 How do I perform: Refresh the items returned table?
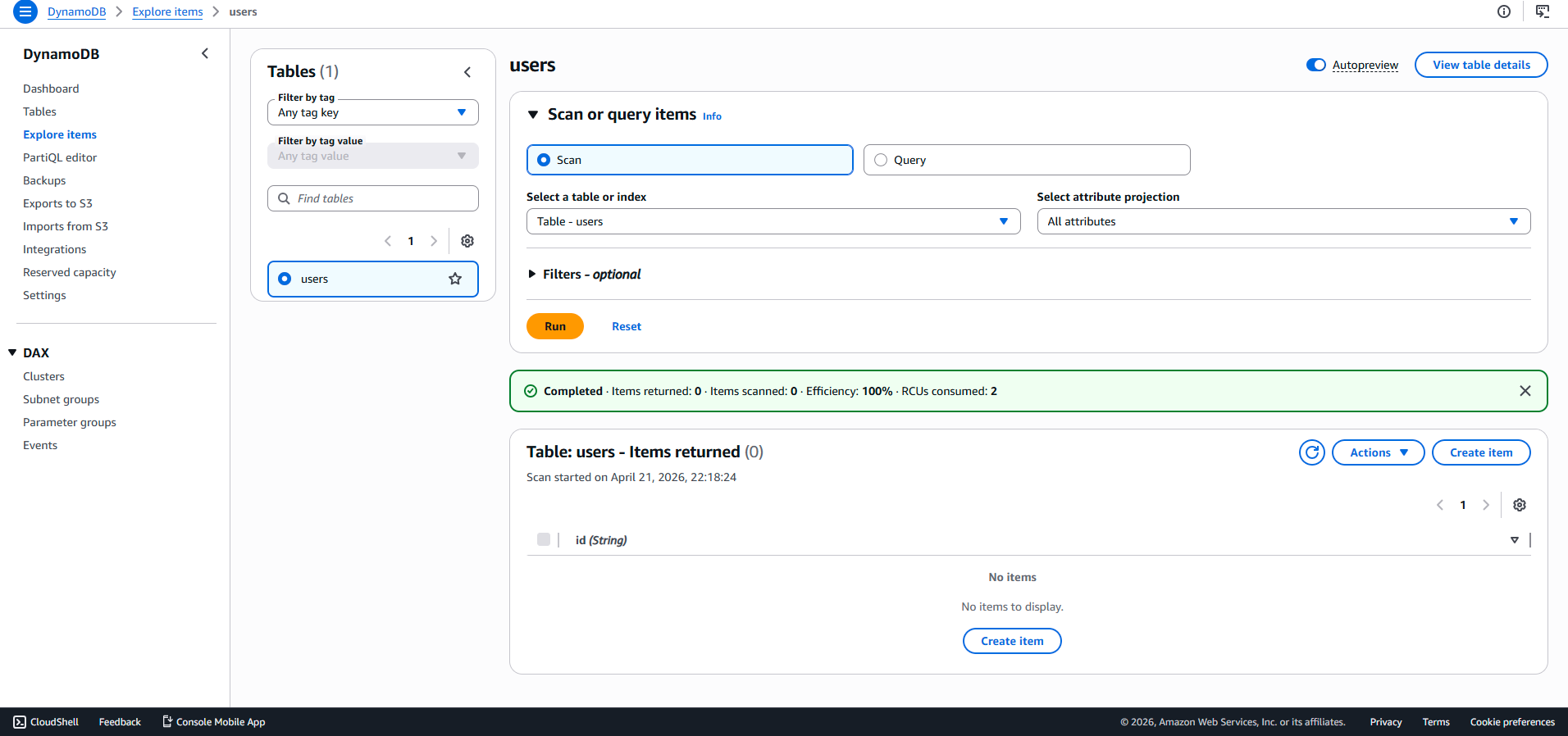tap(1312, 452)
